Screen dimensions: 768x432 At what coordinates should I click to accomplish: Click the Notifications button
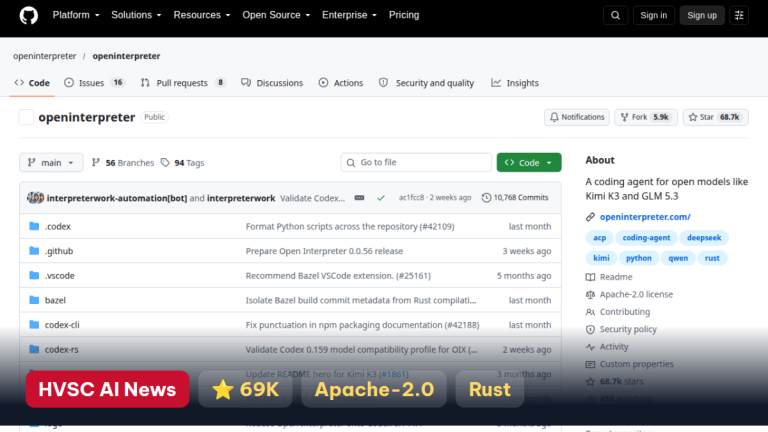(576, 117)
